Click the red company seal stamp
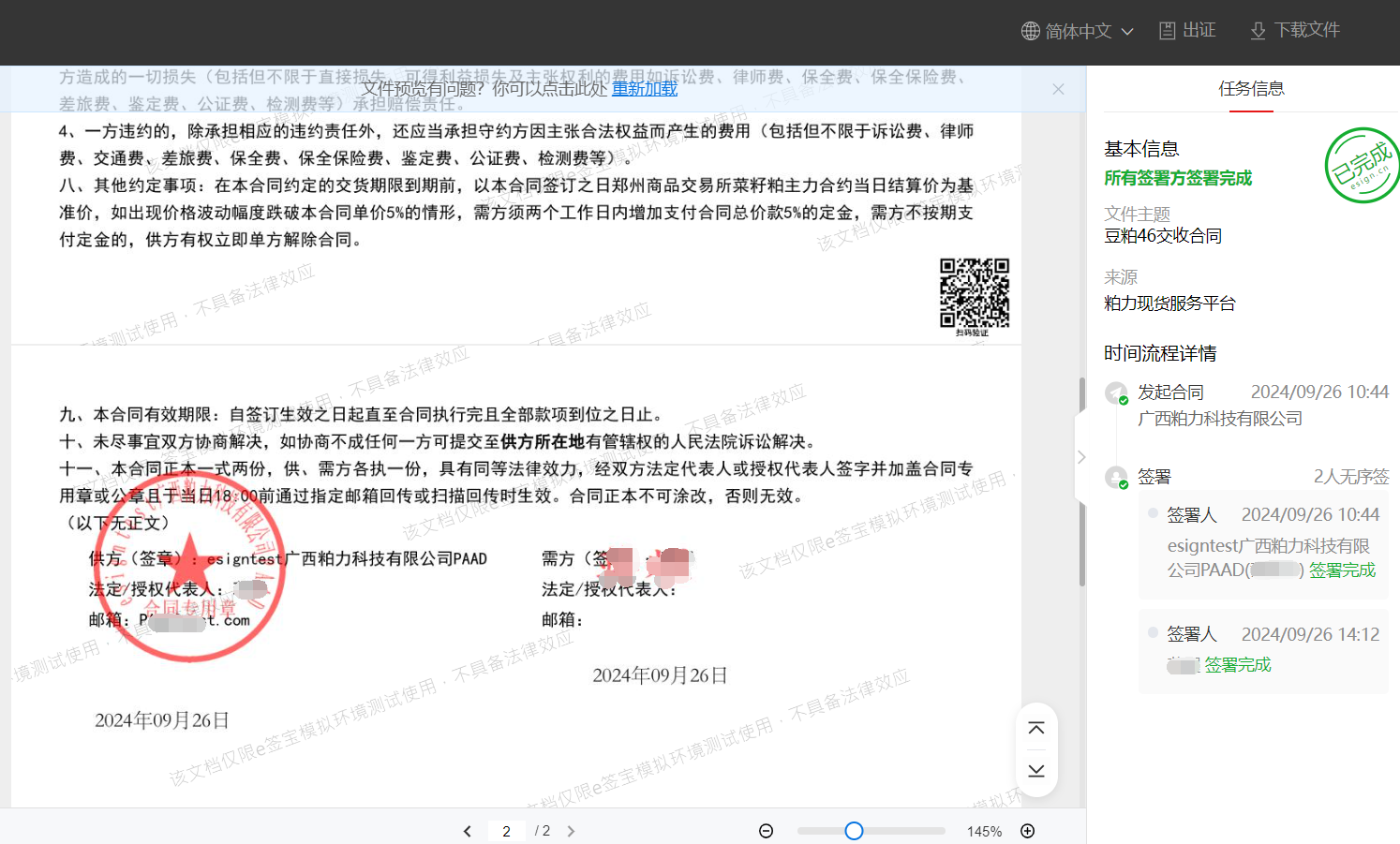This screenshot has height=844, width=1400. (190, 569)
